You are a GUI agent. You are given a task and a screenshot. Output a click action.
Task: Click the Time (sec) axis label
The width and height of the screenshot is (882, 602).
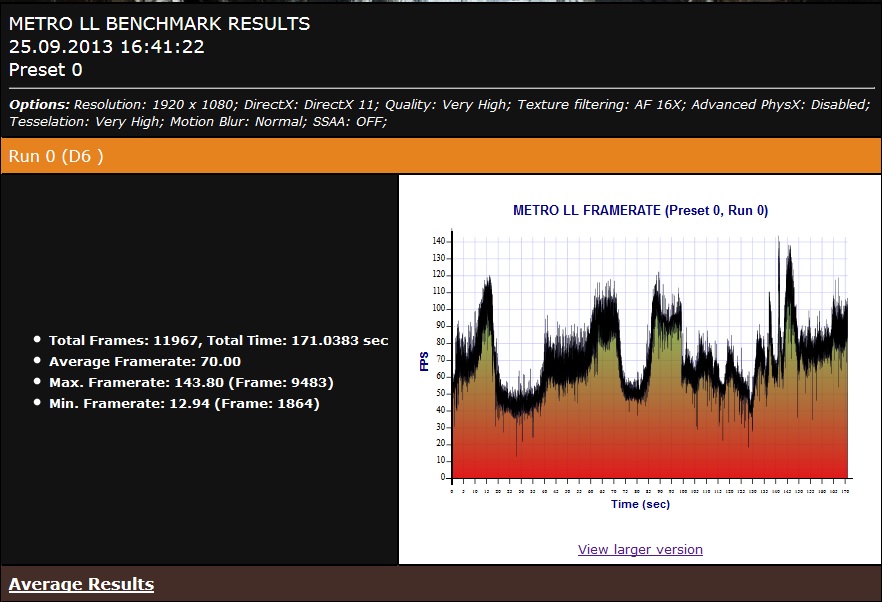(640, 504)
